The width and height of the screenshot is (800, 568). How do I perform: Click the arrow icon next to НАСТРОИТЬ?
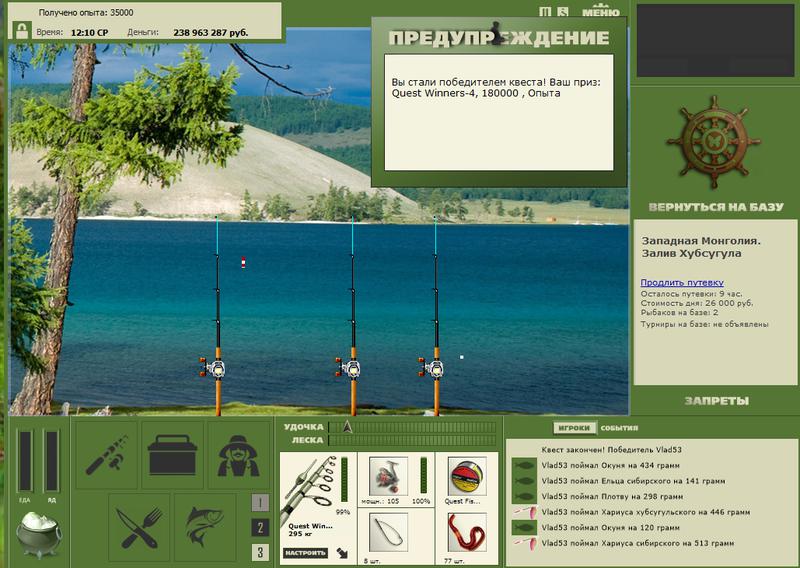click(x=342, y=553)
